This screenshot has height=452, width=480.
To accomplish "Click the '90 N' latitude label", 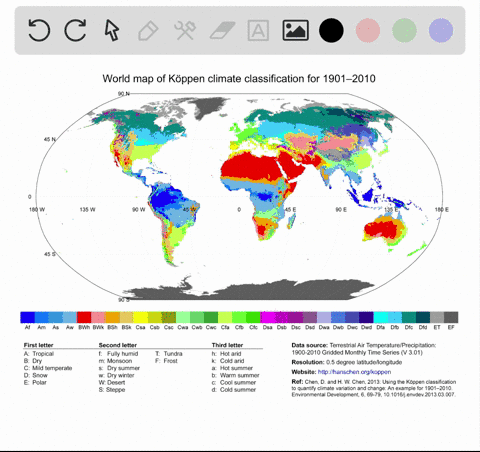I will pos(124,94).
